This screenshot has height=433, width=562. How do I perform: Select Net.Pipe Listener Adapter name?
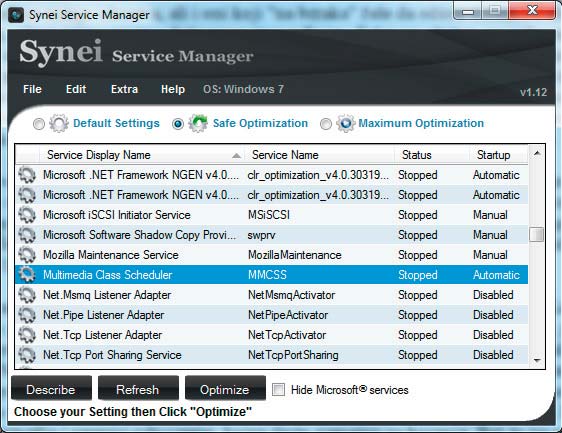[x=104, y=315]
